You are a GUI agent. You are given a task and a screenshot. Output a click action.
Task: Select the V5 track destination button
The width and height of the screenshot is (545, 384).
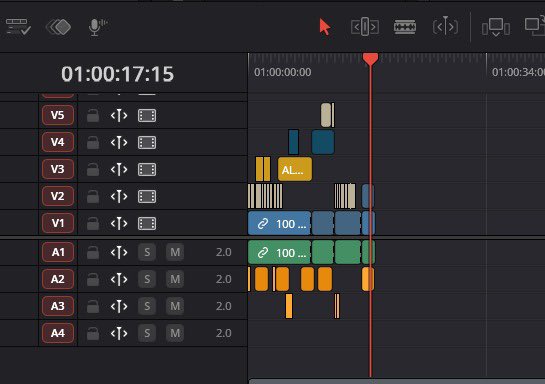point(58,115)
